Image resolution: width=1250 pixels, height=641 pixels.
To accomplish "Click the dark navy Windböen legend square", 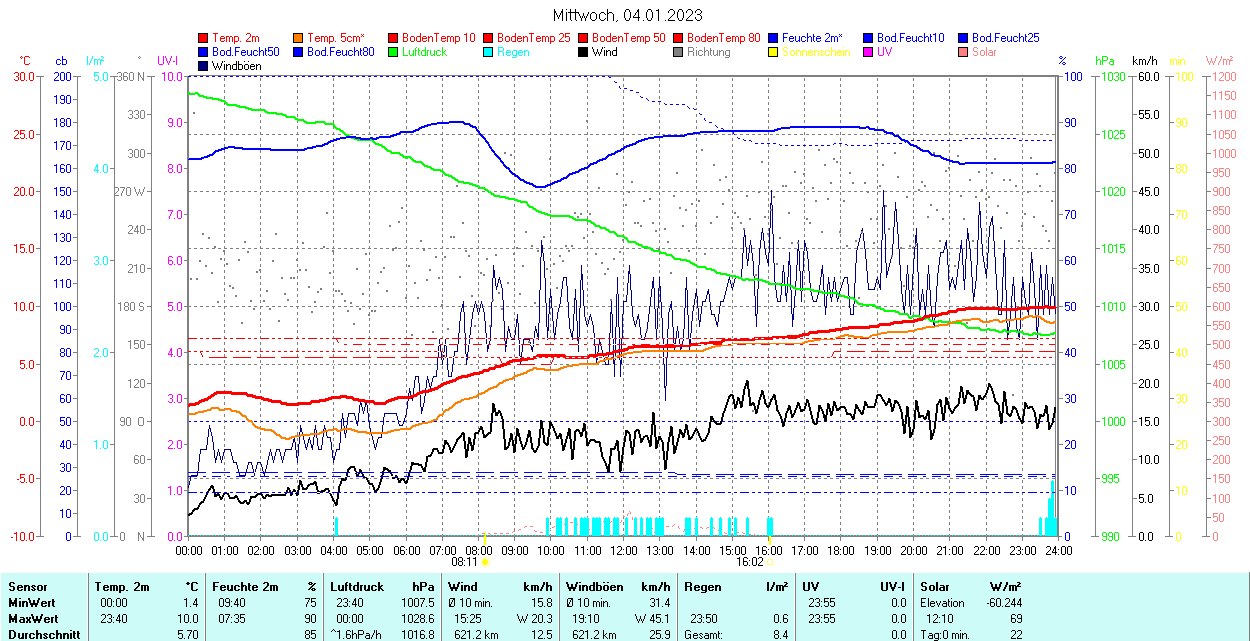I will (x=204, y=66).
